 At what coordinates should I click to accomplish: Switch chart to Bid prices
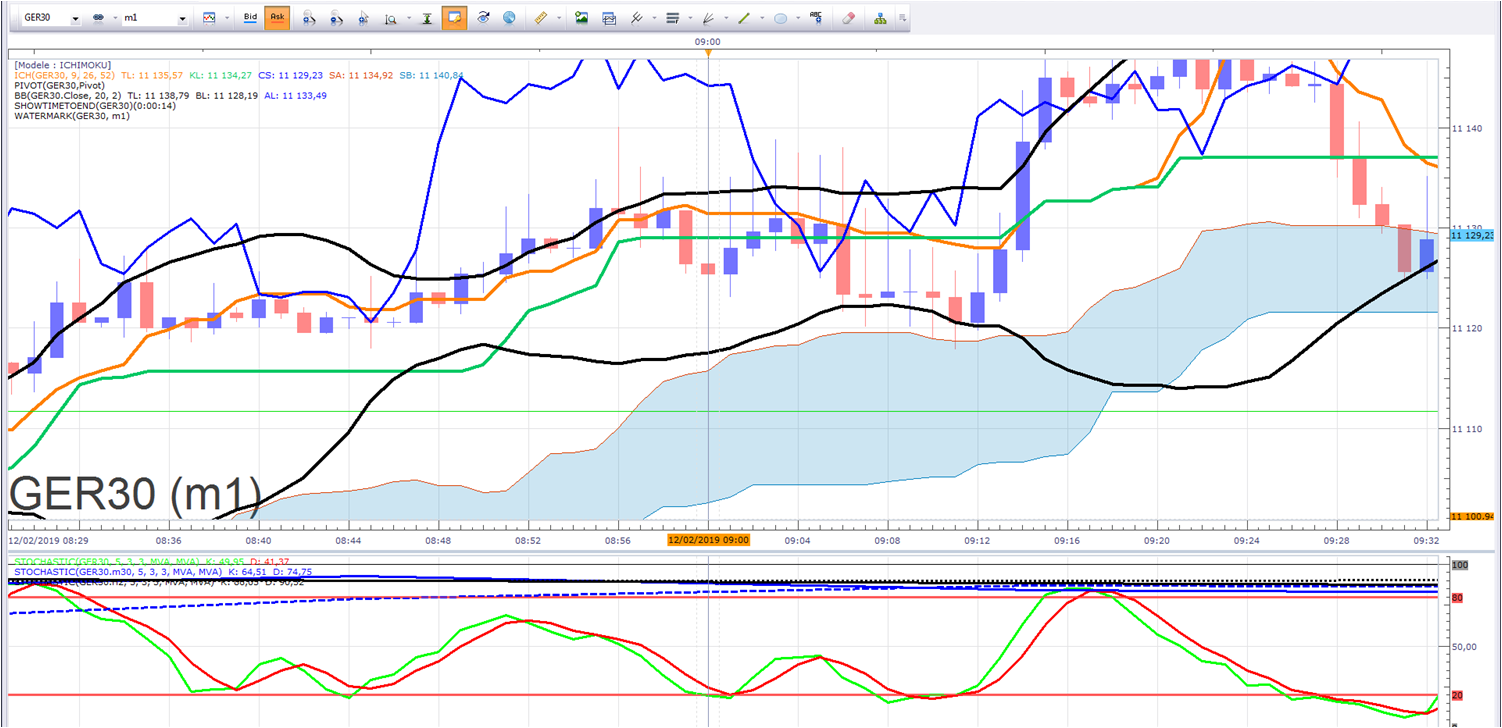pos(250,18)
